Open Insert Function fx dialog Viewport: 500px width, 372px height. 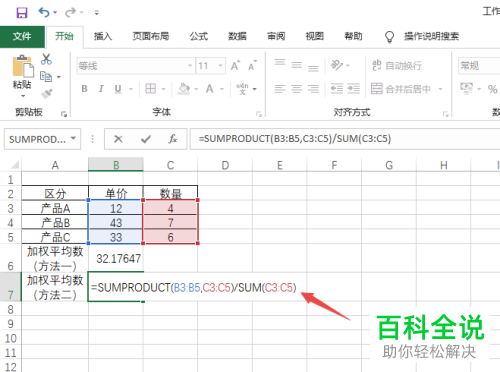click(x=173, y=139)
